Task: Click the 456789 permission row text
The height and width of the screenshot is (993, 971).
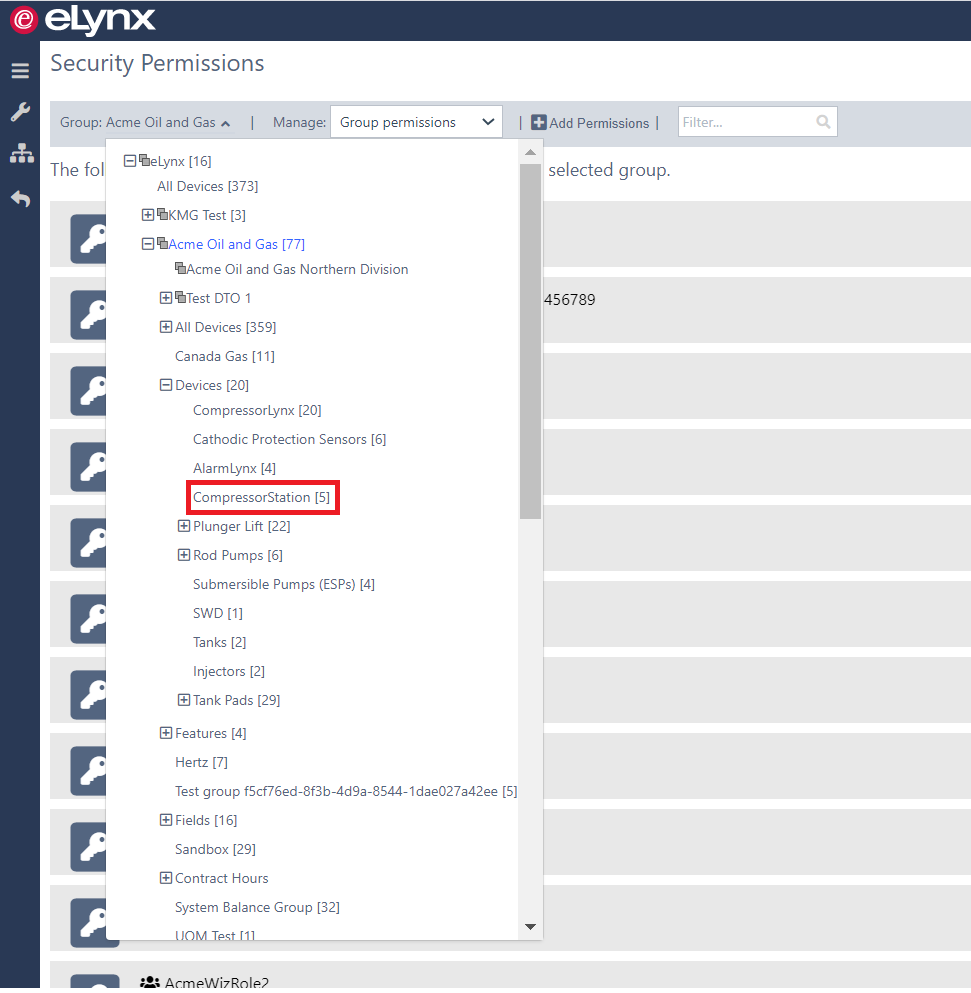Action: coord(569,300)
